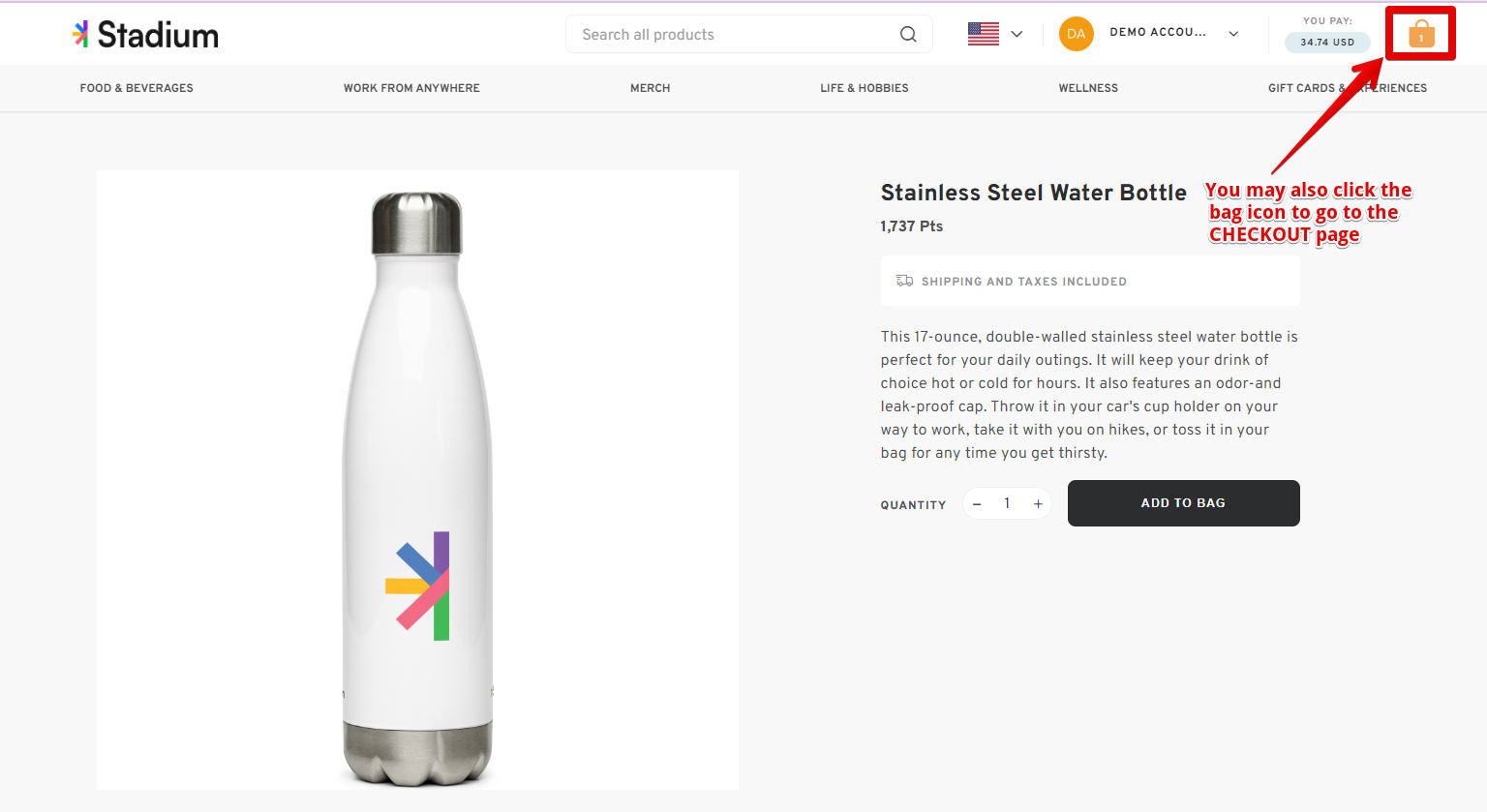The width and height of the screenshot is (1487, 812).
Task: Decrease quantity with minus button
Action: point(977,503)
